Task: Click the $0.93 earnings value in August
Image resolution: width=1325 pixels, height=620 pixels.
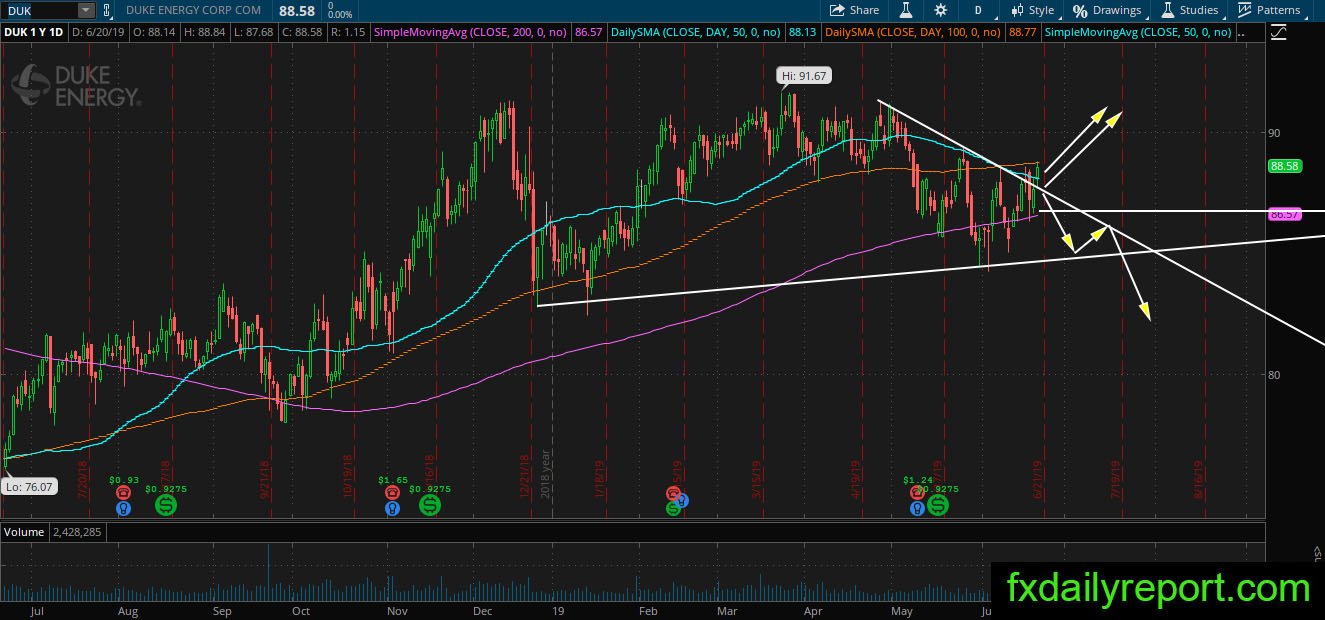Action: [x=122, y=480]
